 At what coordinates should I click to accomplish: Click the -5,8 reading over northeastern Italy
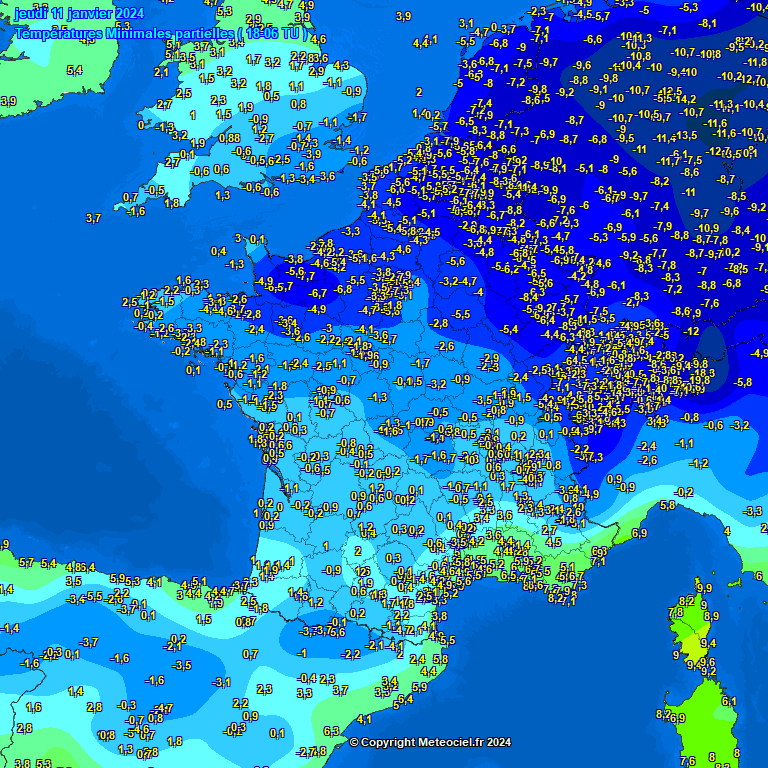pyautogui.click(x=742, y=383)
